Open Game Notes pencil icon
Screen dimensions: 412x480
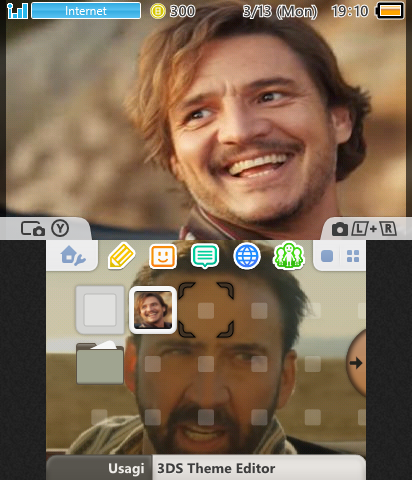tap(121, 256)
